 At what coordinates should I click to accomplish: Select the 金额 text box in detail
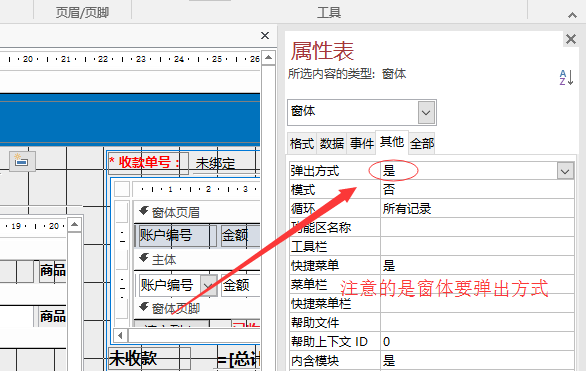coord(240,285)
